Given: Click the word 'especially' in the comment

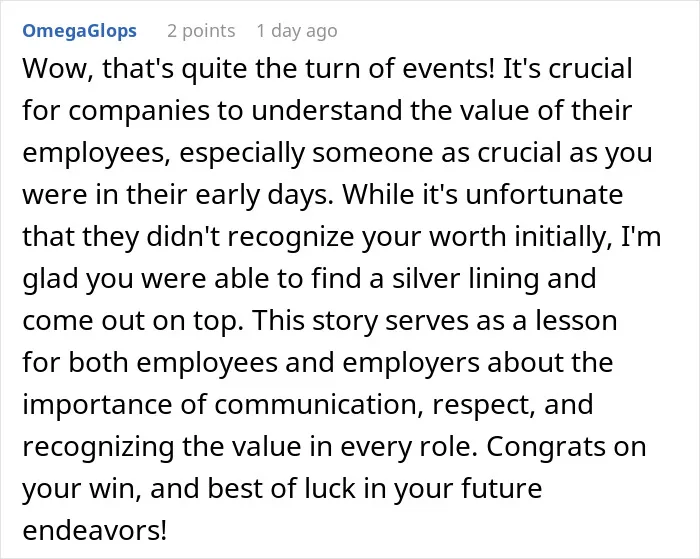Looking at the screenshot, I should 242,153.
